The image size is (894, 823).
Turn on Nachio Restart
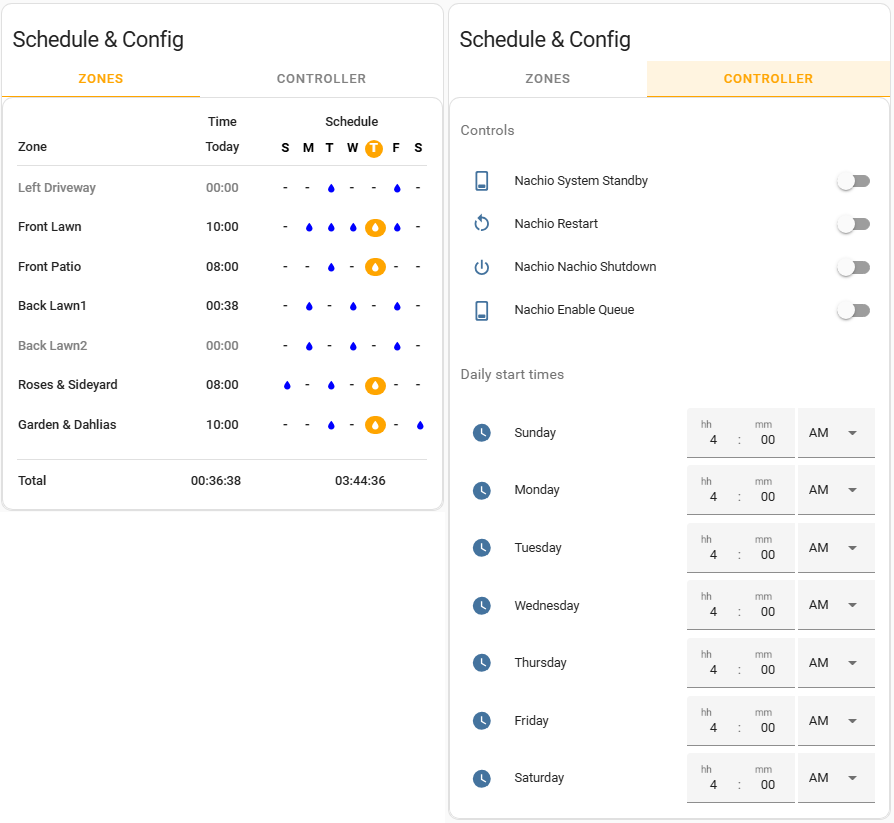pos(853,224)
